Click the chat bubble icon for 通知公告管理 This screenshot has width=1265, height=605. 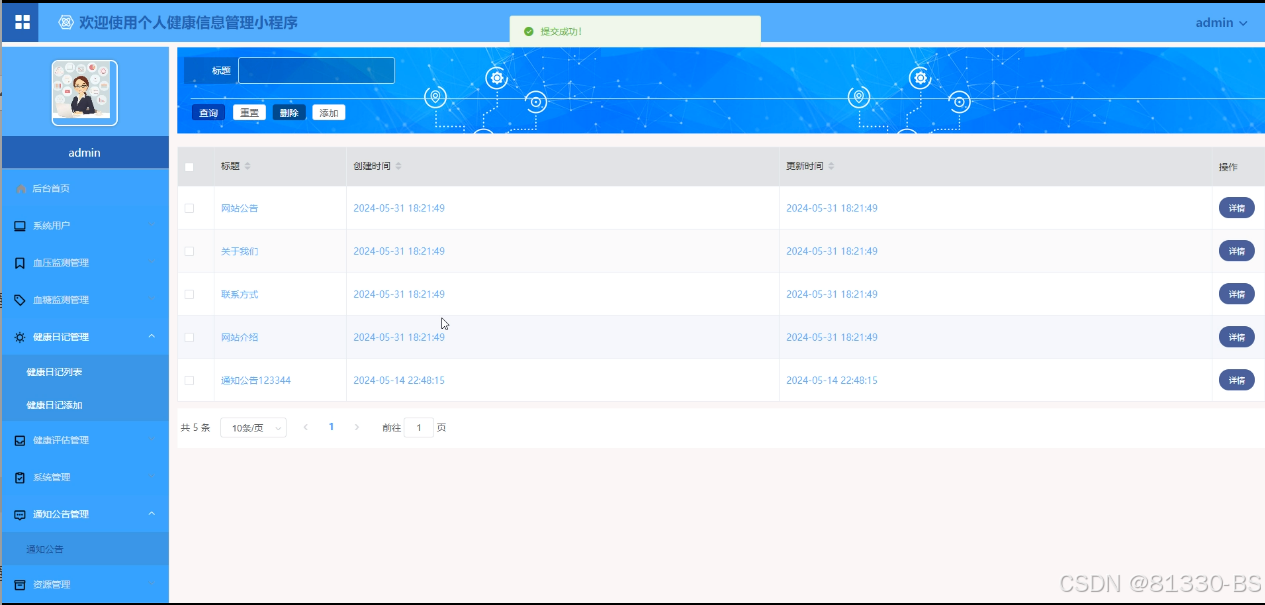click(x=20, y=514)
